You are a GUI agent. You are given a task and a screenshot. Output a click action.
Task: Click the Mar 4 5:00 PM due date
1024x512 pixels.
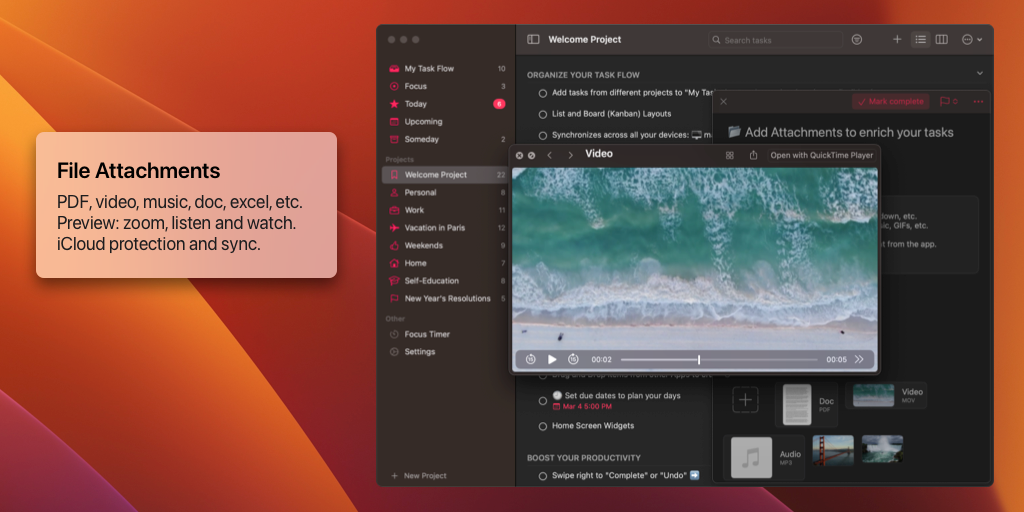(x=582, y=406)
